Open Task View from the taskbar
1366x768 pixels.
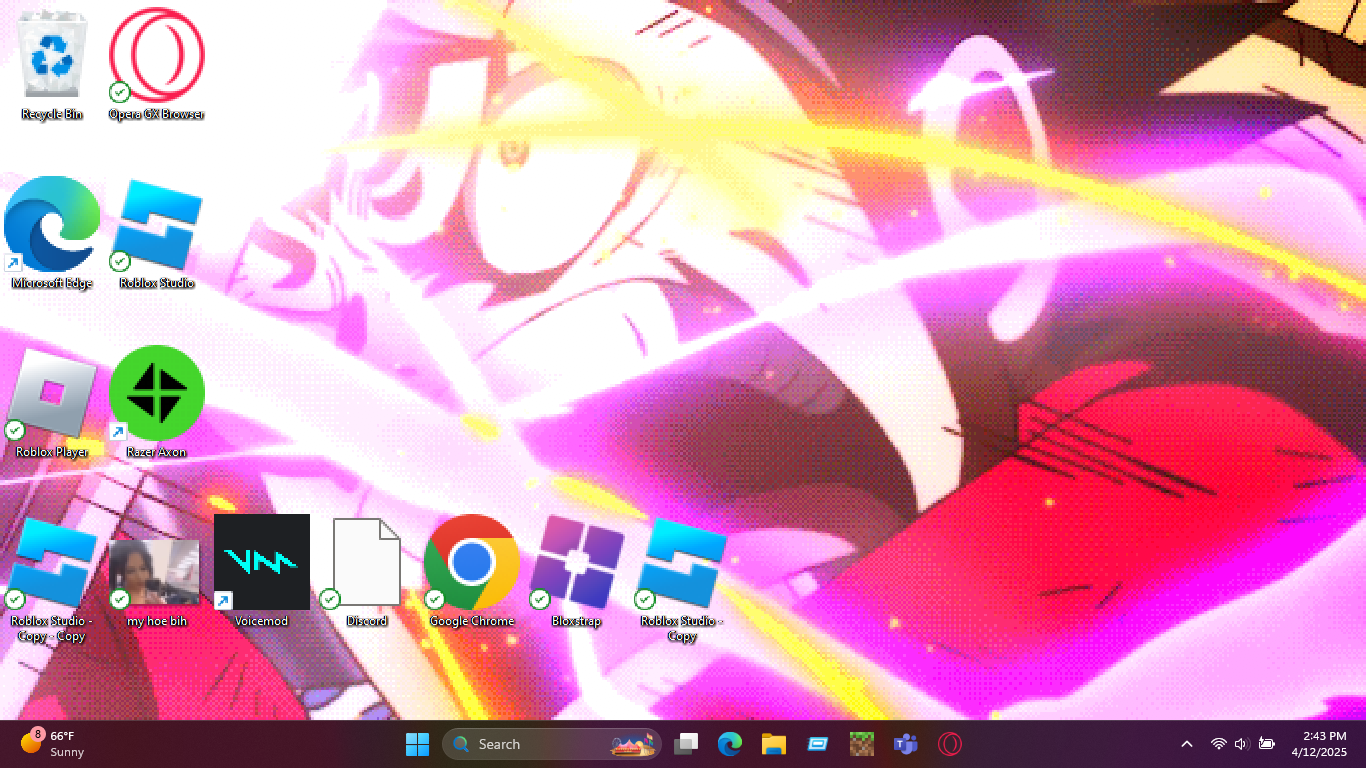click(x=686, y=744)
